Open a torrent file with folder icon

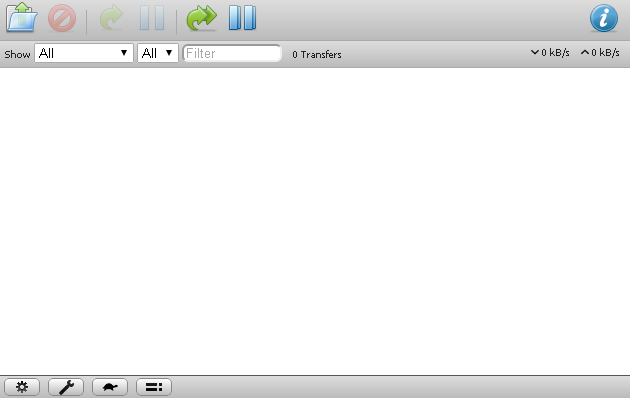coord(22,17)
